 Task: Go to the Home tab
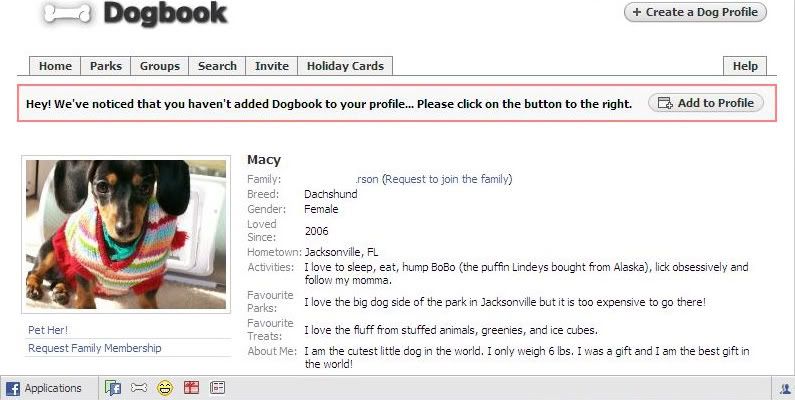[55, 66]
